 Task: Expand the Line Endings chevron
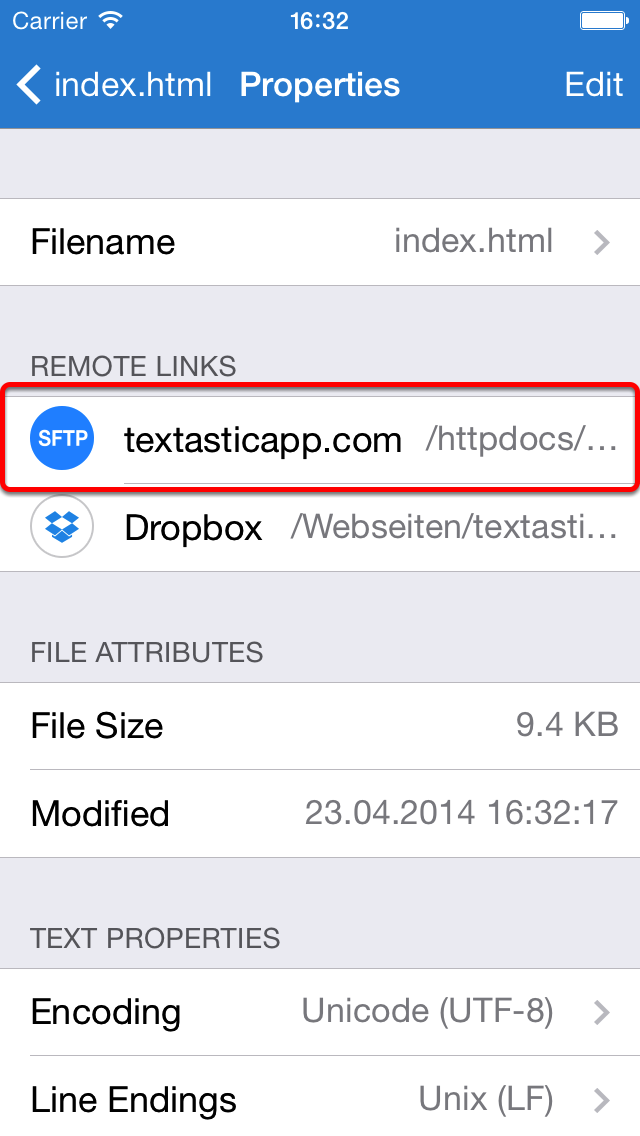coord(601,1100)
